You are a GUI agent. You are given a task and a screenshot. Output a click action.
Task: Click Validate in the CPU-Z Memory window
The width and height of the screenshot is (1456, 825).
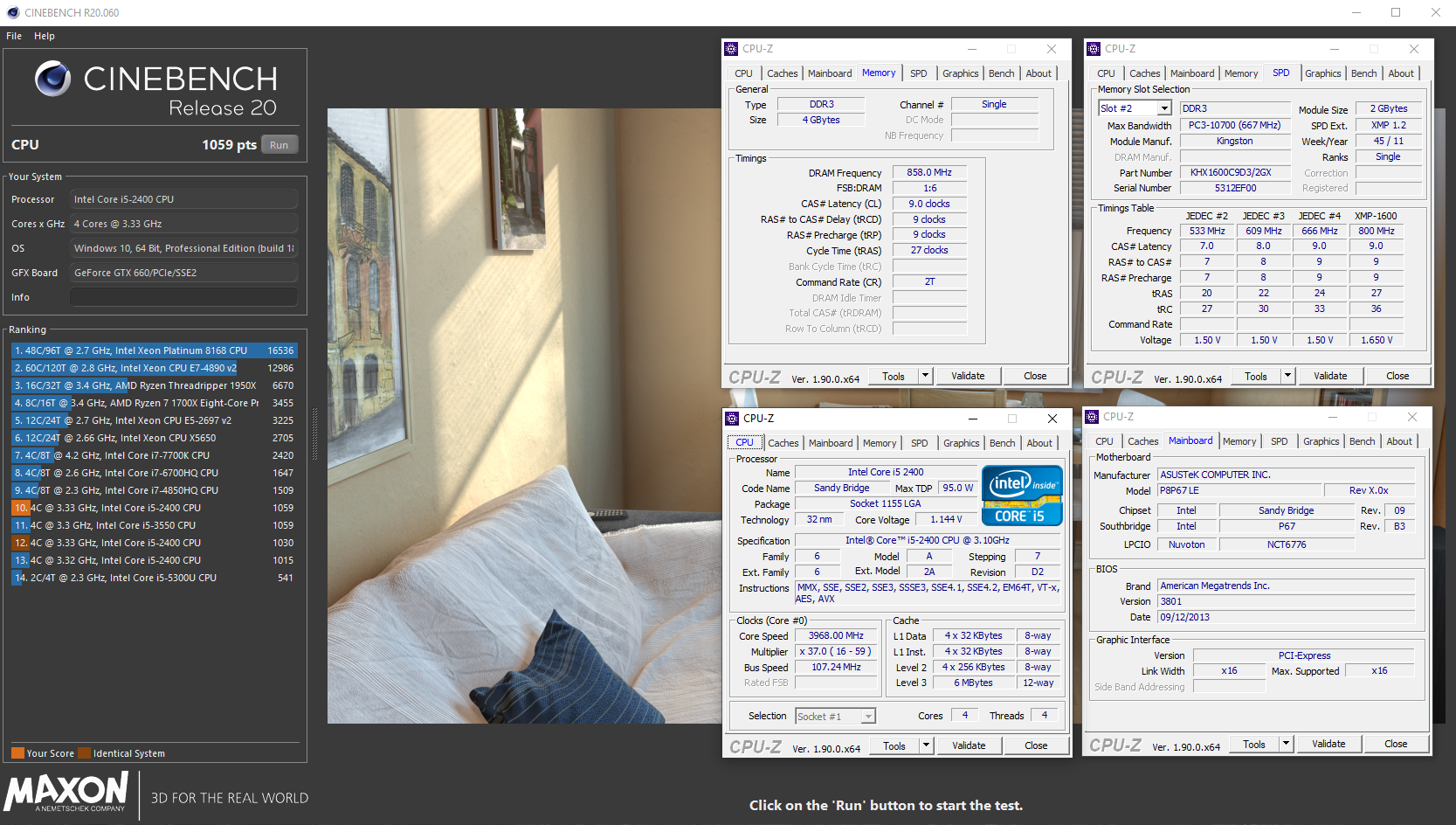[968, 376]
